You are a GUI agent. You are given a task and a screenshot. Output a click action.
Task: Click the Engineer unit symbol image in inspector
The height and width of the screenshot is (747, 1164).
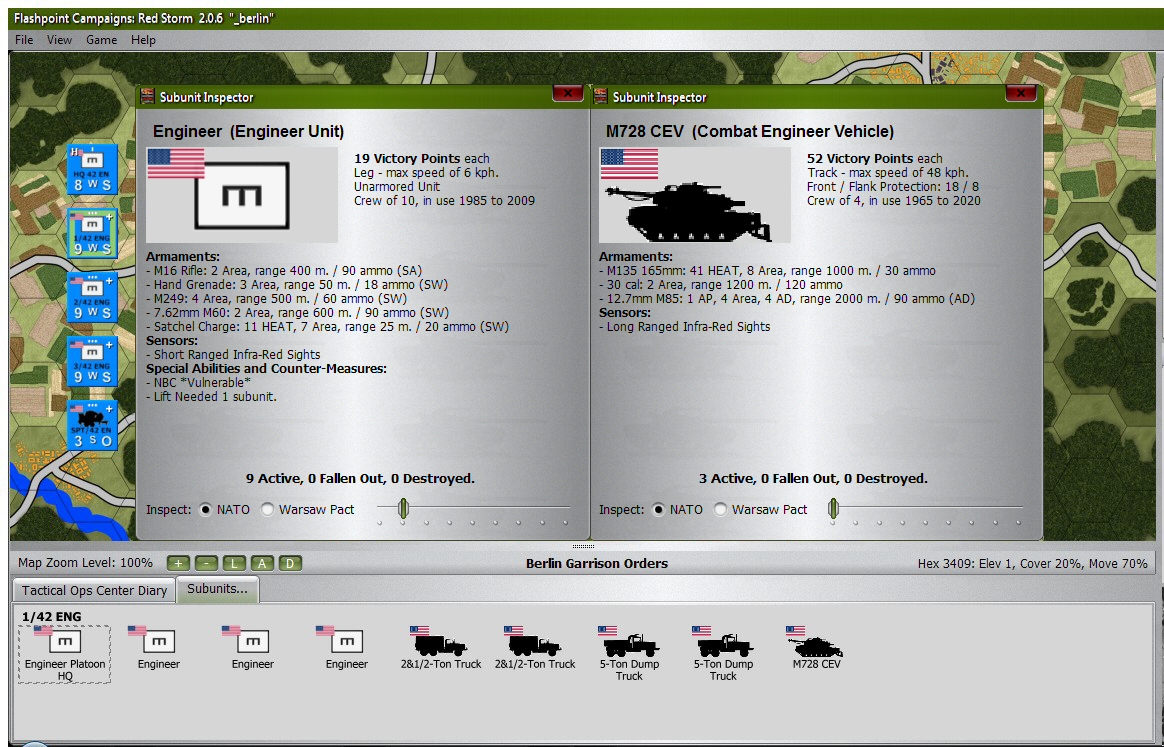click(x=242, y=195)
